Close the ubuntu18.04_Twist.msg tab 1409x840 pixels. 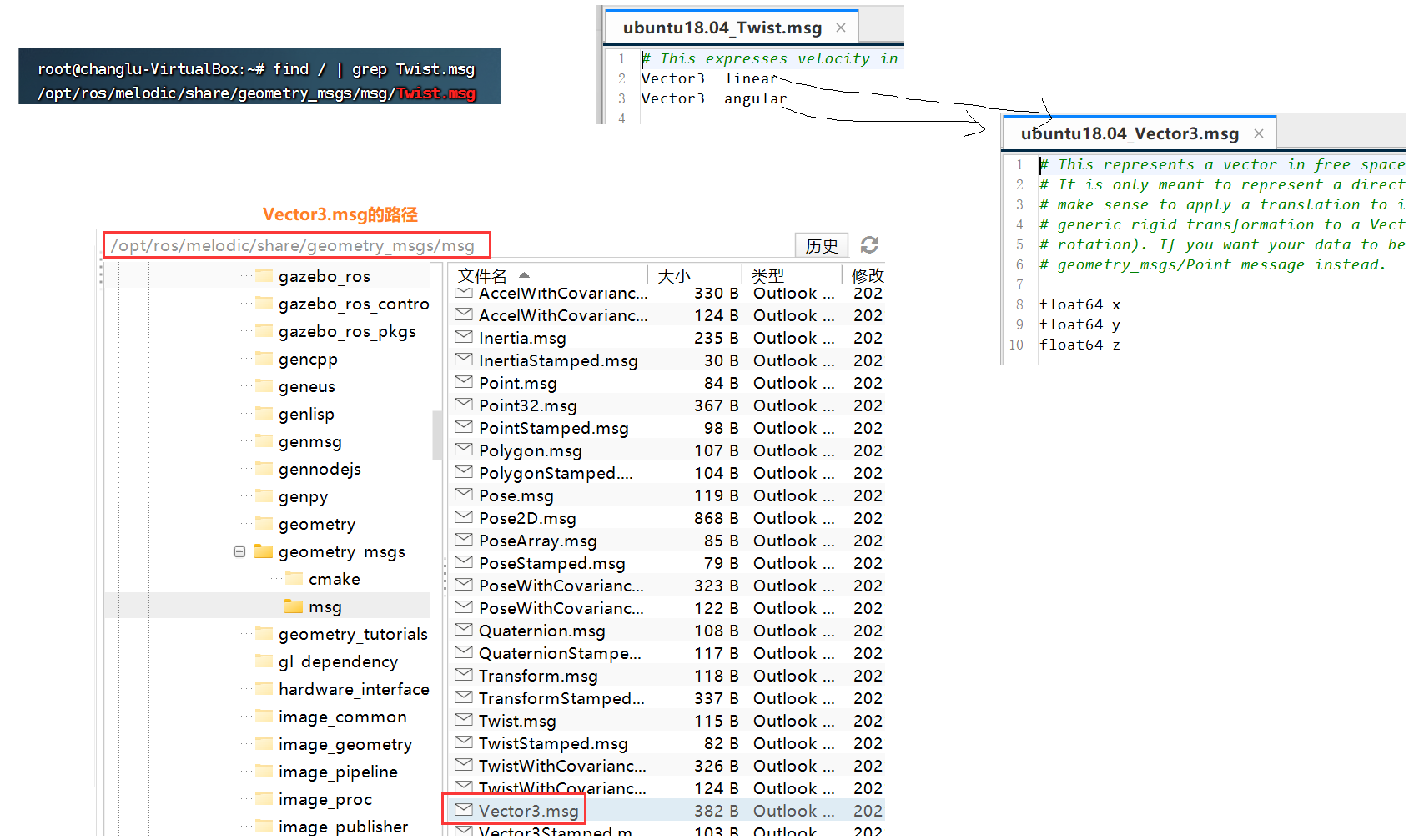841,28
